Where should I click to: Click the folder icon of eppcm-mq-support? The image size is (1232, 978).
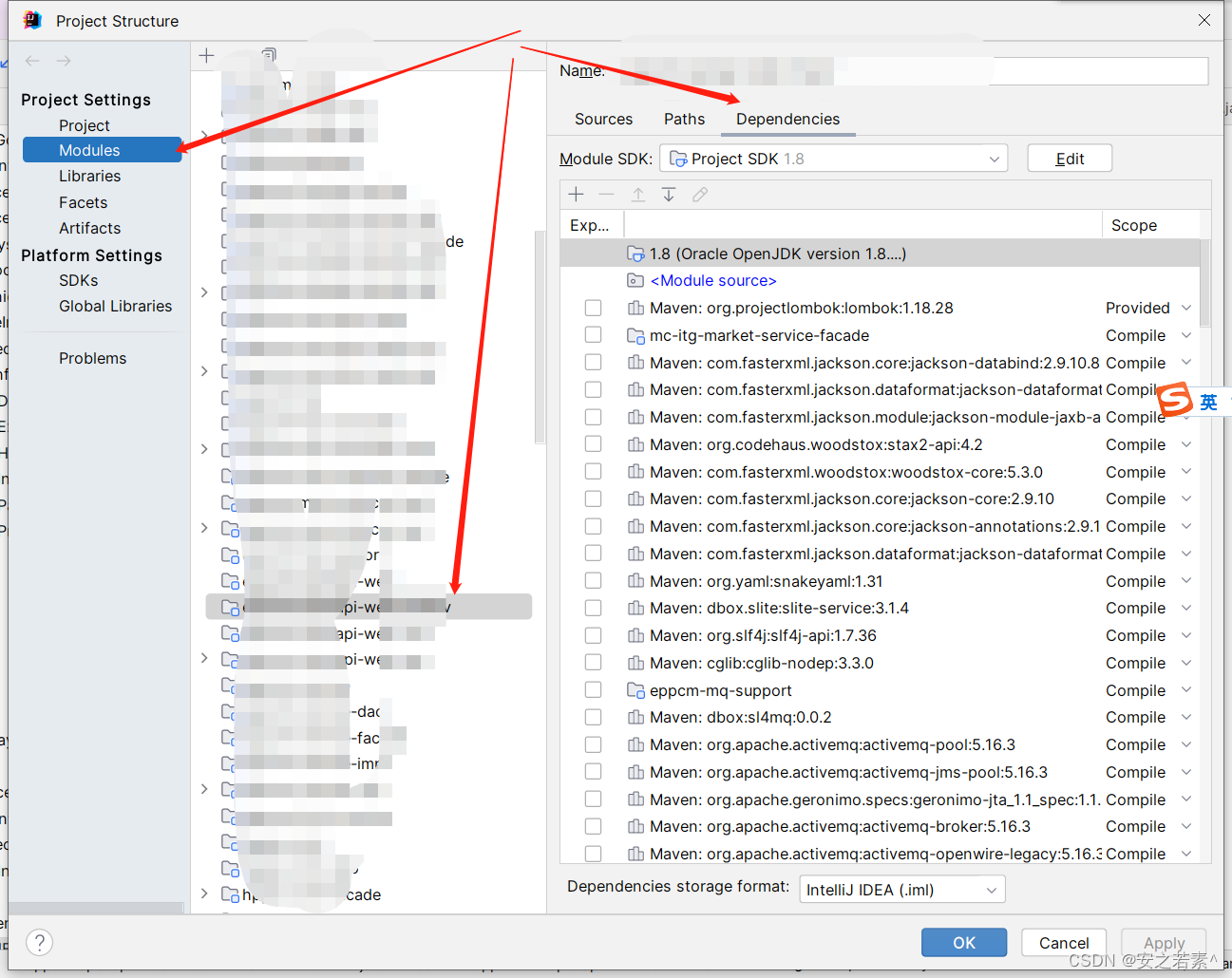[x=636, y=690]
